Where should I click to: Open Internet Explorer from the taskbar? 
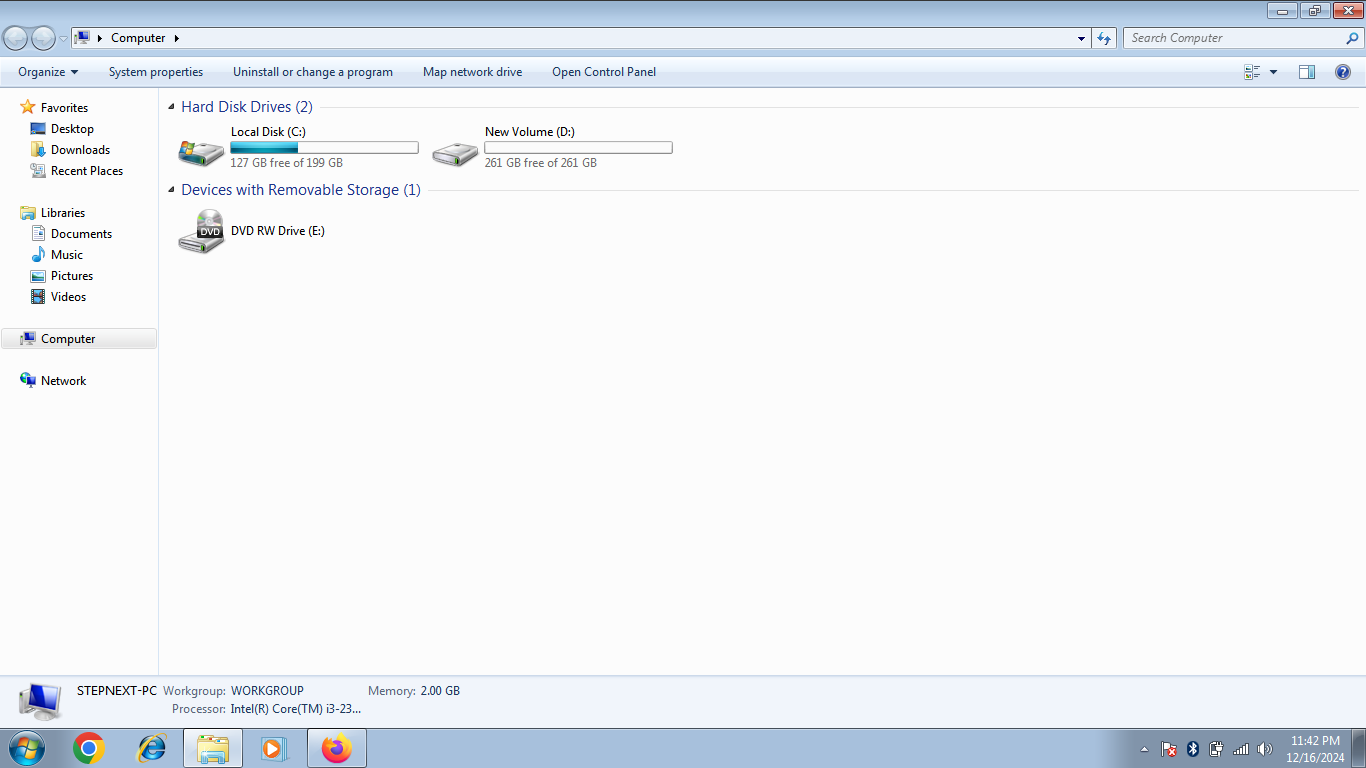click(x=152, y=748)
